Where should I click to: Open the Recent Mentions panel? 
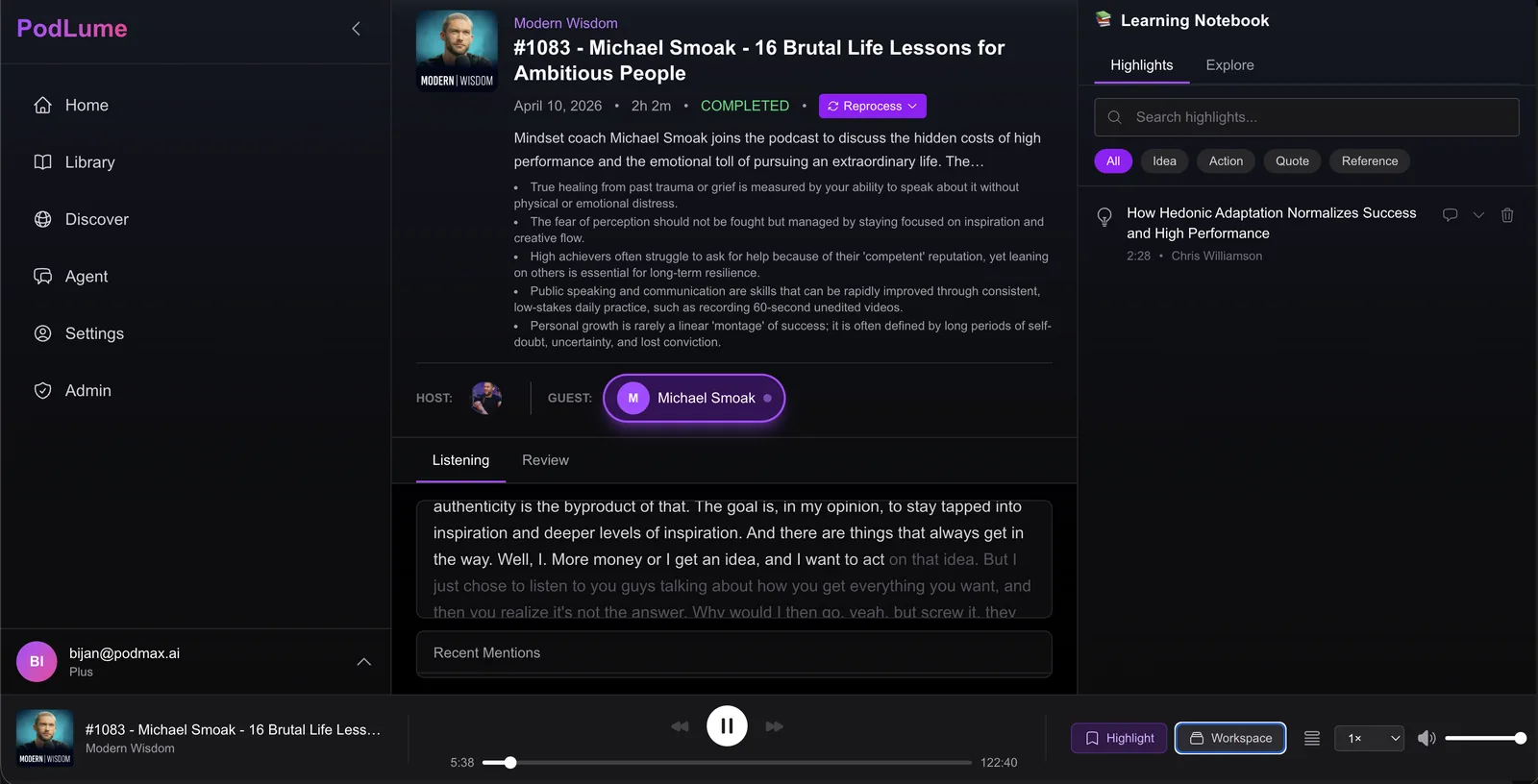pyautogui.click(x=734, y=653)
